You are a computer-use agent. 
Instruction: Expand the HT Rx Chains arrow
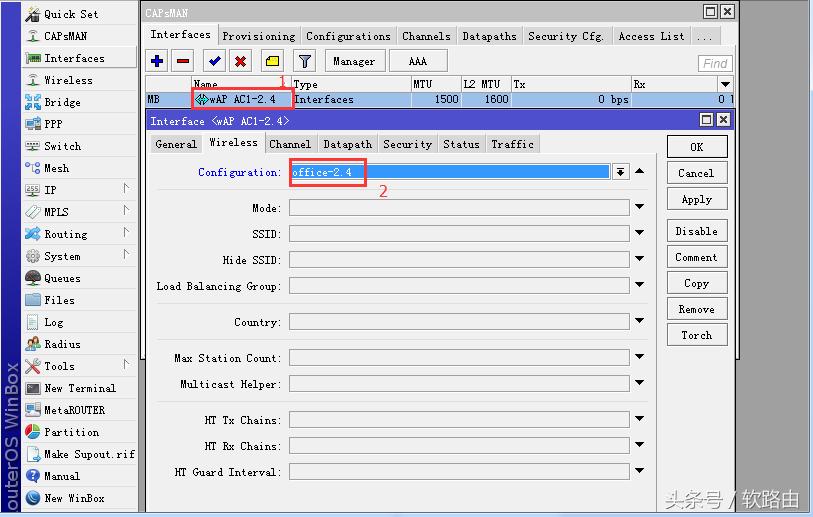[x=640, y=445]
